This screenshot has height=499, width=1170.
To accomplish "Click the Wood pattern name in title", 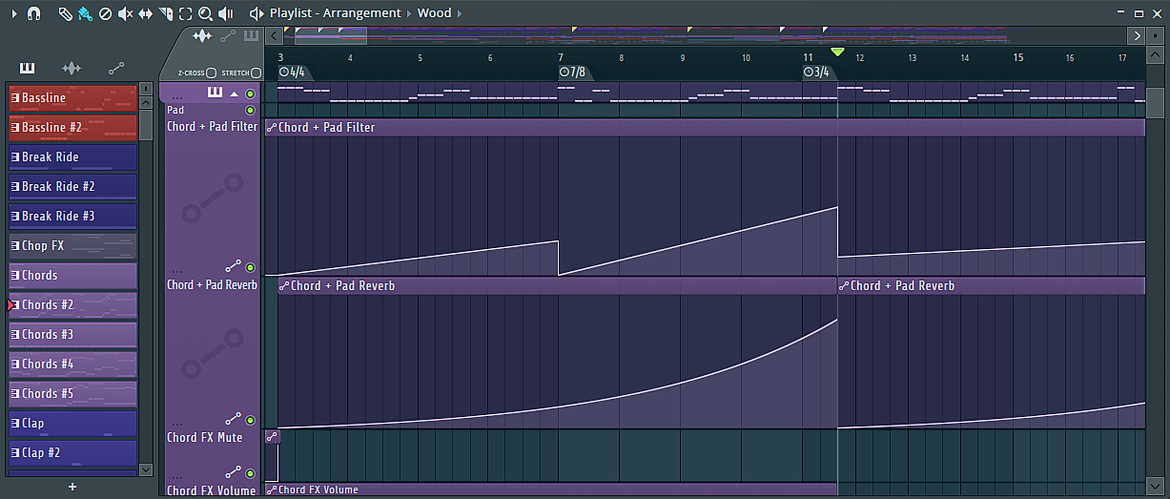I will click(434, 13).
